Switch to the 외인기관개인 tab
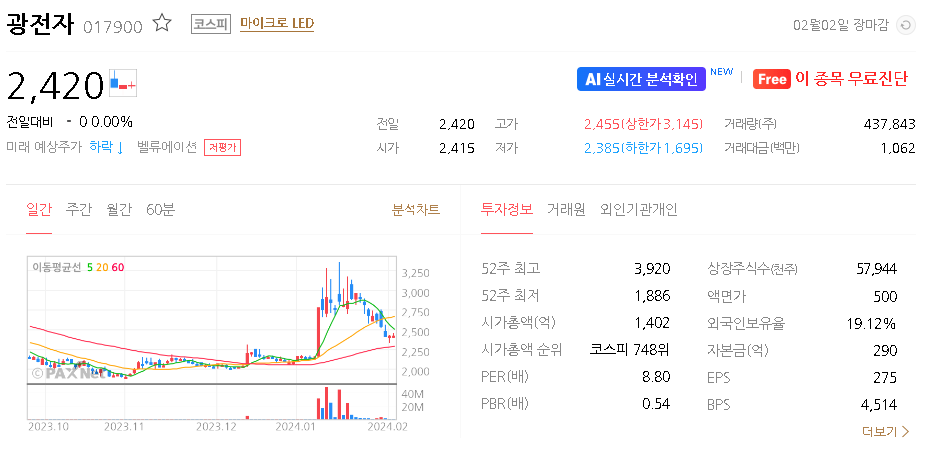This screenshot has width=930, height=449. (x=639, y=209)
